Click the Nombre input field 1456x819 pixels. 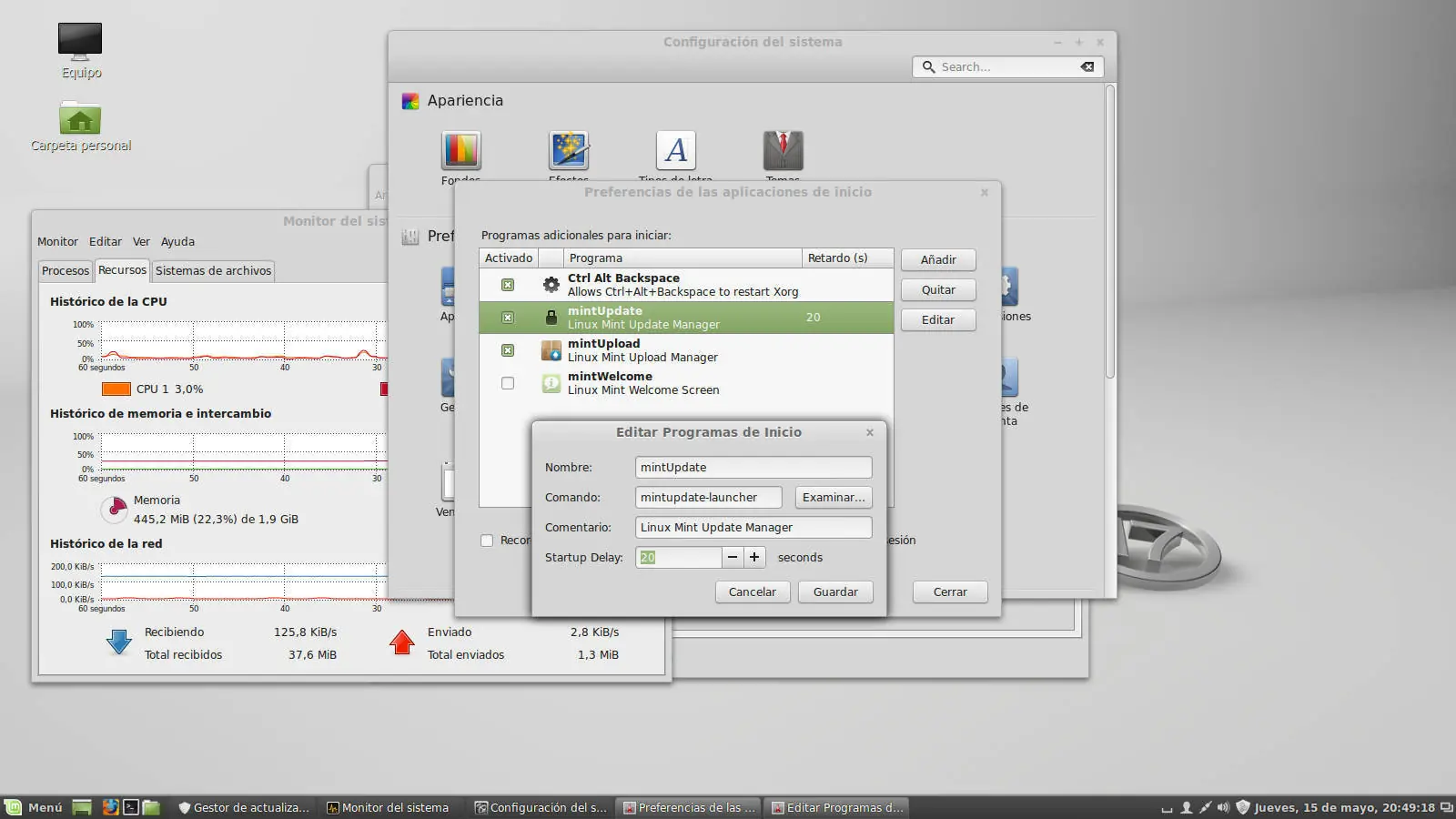753,467
